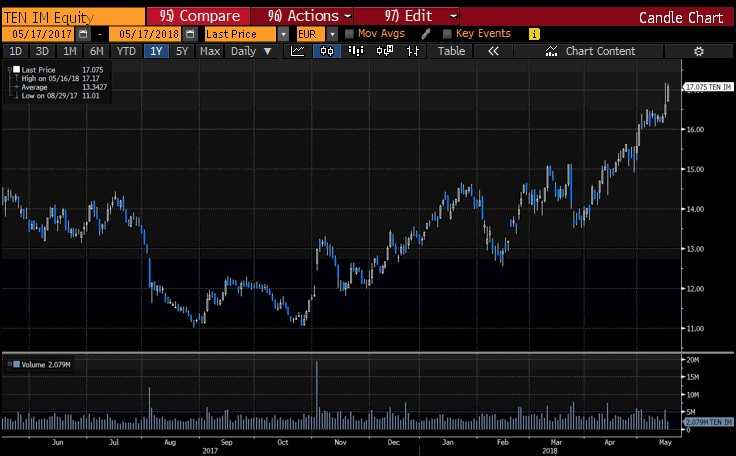The image size is (736, 456).
Task: Open Chart Content panel
Action: 590,51
